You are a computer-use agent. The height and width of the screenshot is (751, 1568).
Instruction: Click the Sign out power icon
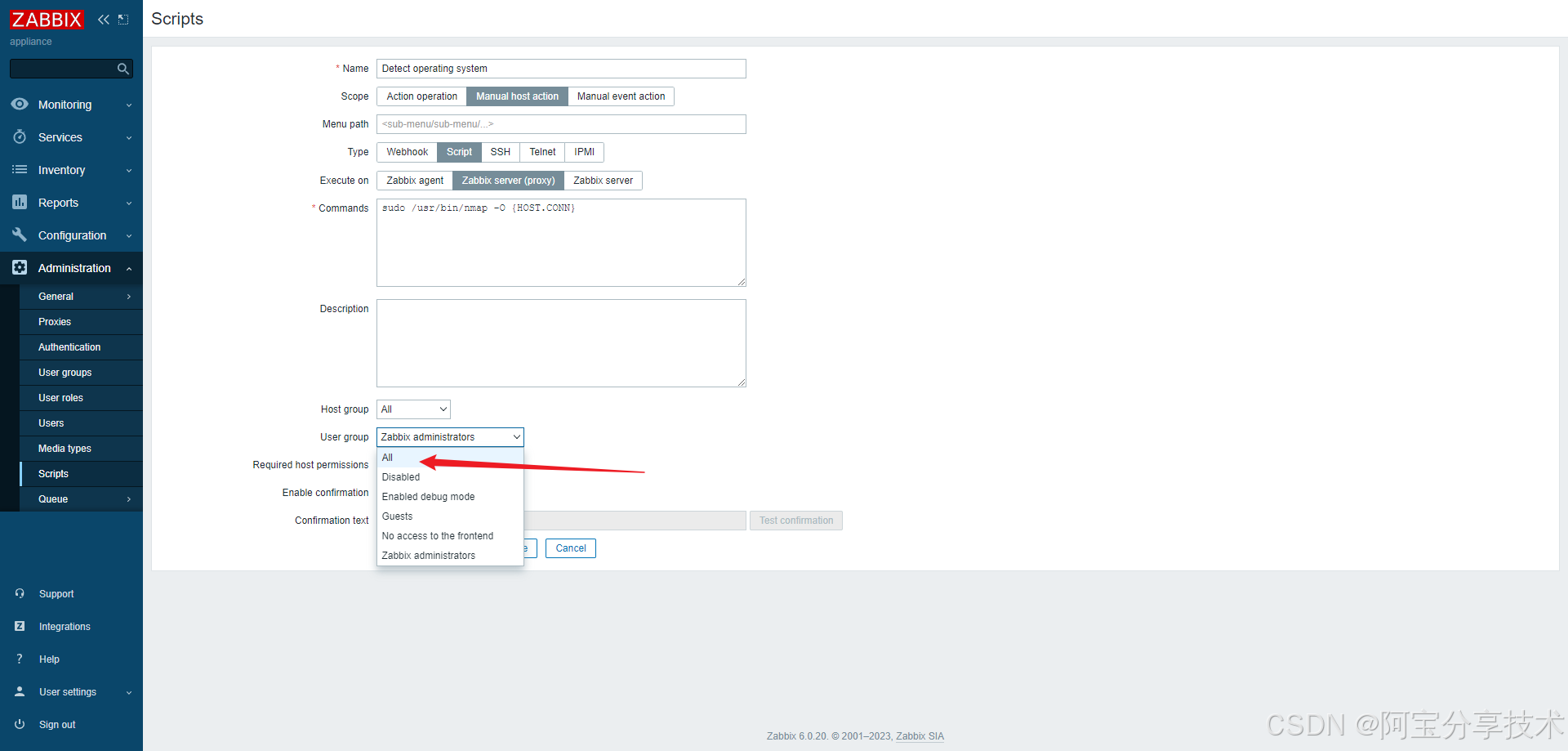[20, 724]
